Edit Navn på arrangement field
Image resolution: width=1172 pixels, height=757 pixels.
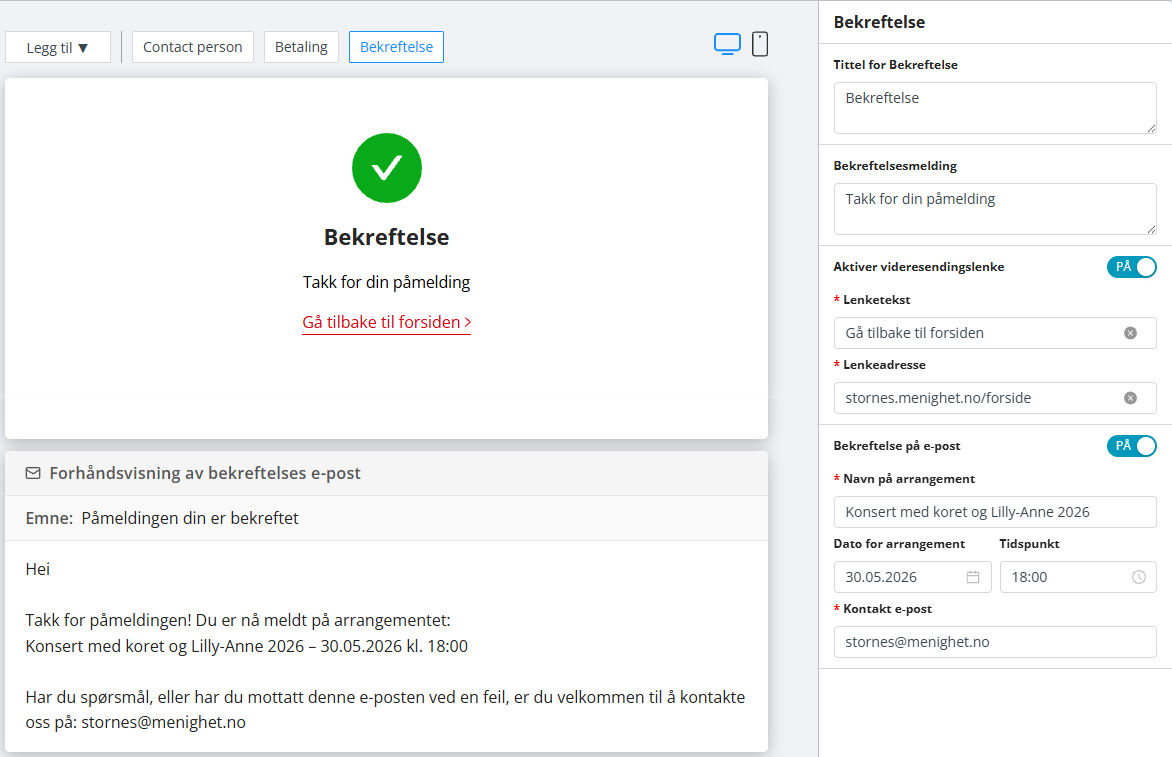pos(995,512)
